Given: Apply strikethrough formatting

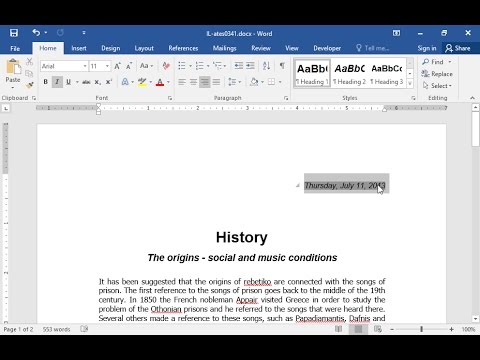Looking at the screenshot, I should [x=86, y=82].
